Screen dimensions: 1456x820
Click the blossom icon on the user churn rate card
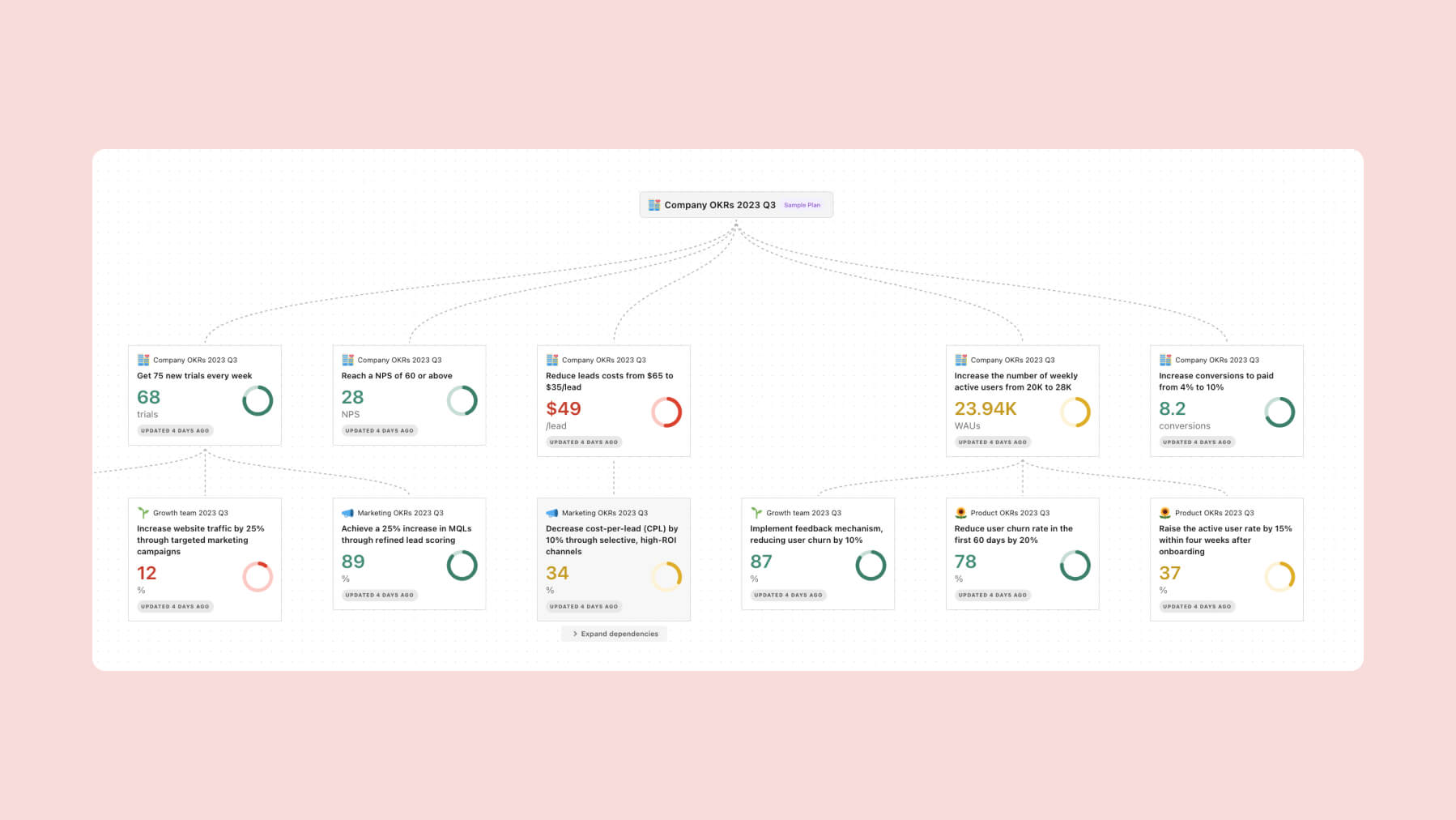pyautogui.click(x=960, y=512)
